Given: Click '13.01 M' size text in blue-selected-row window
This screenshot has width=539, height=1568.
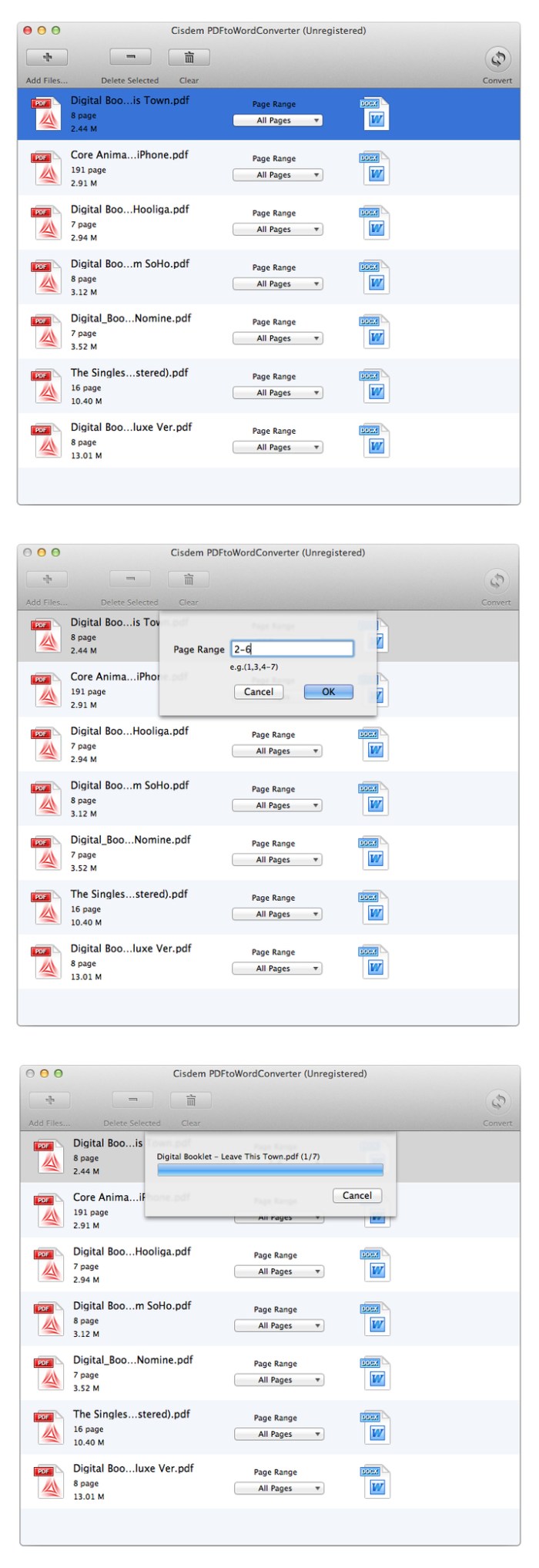Looking at the screenshot, I should [x=86, y=456].
